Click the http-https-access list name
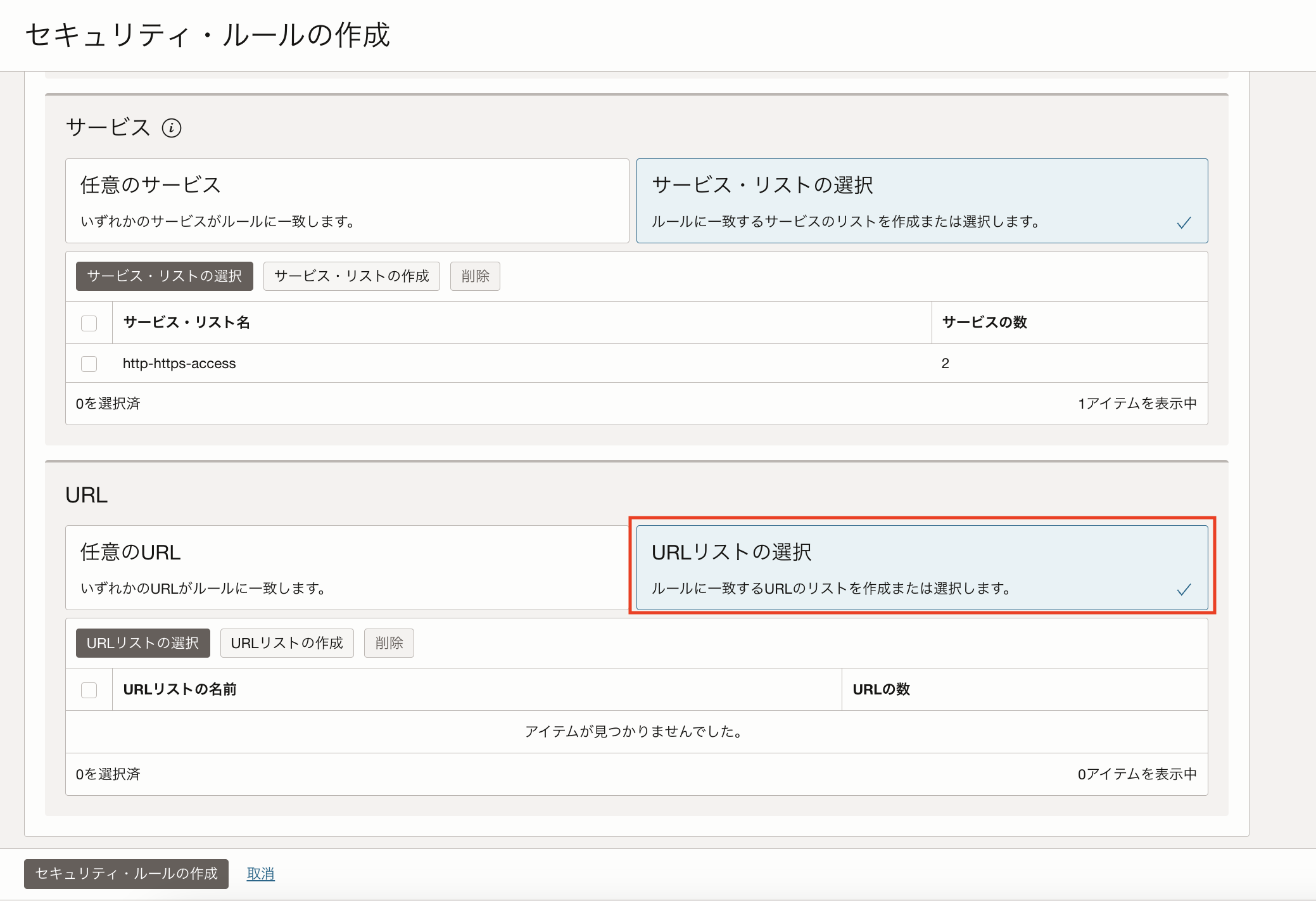The width and height of the screenshot is (1316, 901). [179, 364]
